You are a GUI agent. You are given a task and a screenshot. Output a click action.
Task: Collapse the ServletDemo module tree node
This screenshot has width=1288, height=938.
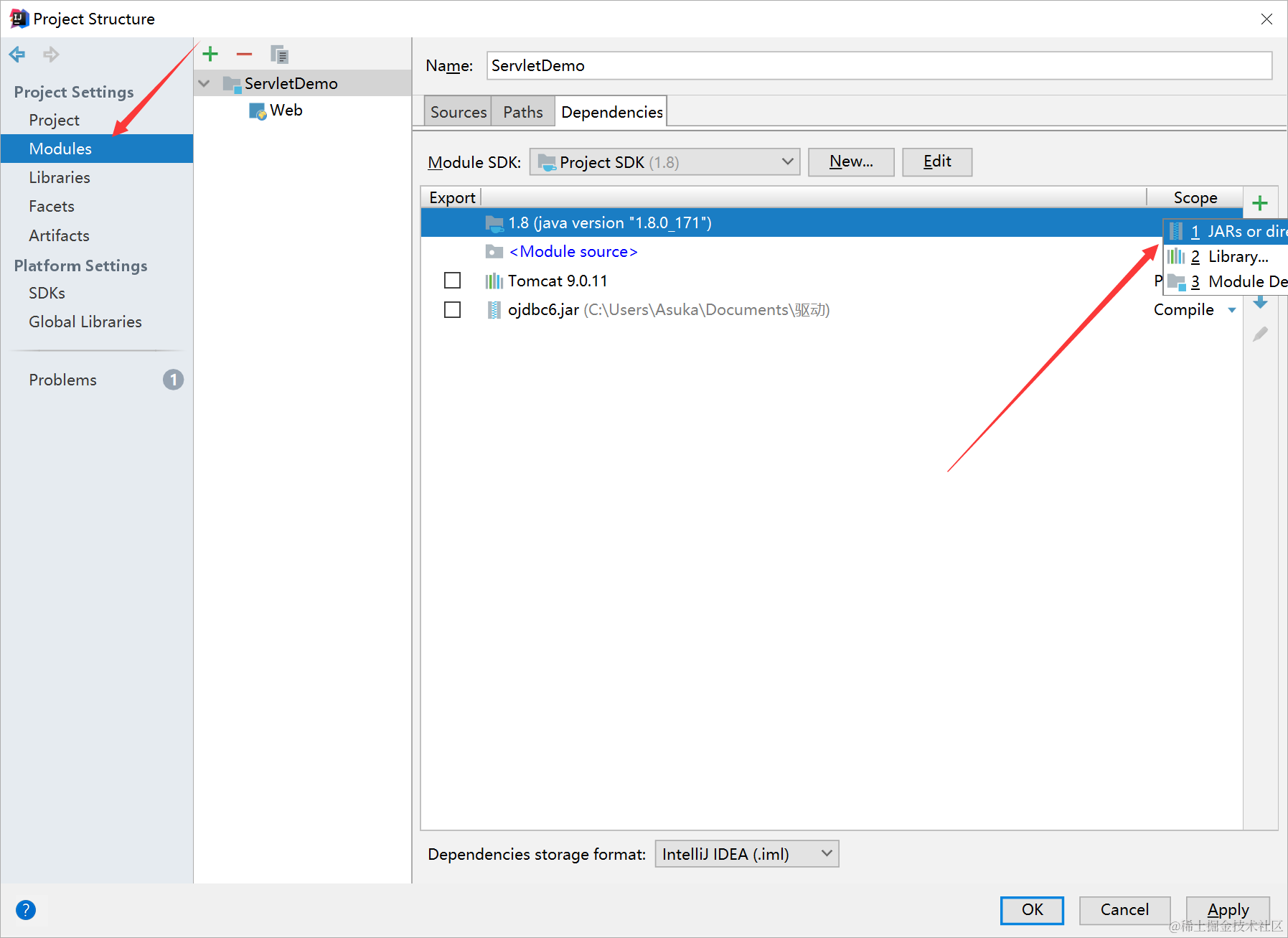(205, 84)
